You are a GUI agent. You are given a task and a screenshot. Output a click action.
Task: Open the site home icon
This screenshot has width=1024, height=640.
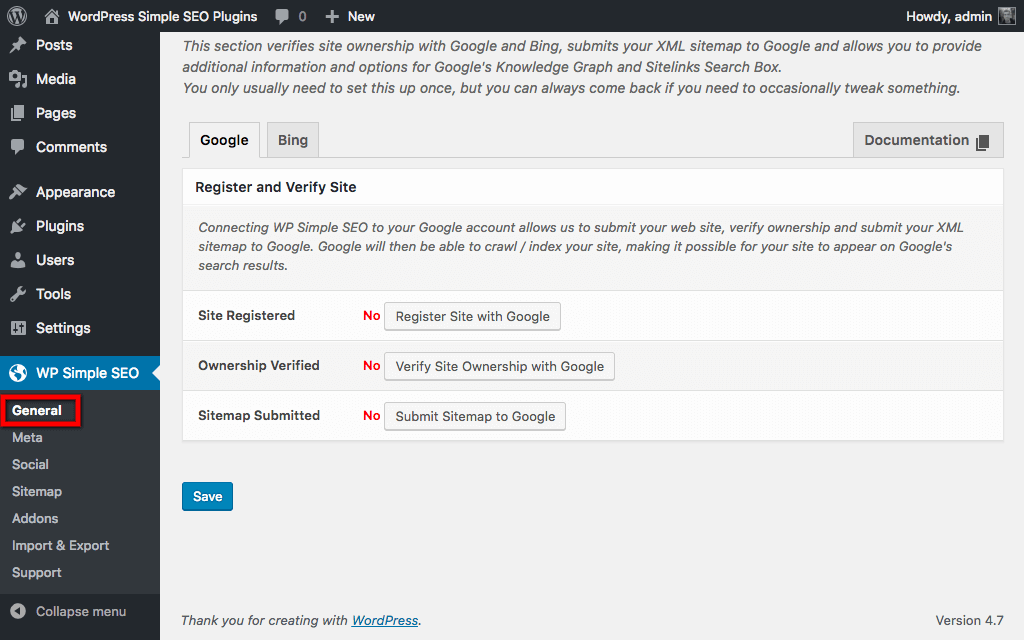pyautogui.click(x=52, y=16)
